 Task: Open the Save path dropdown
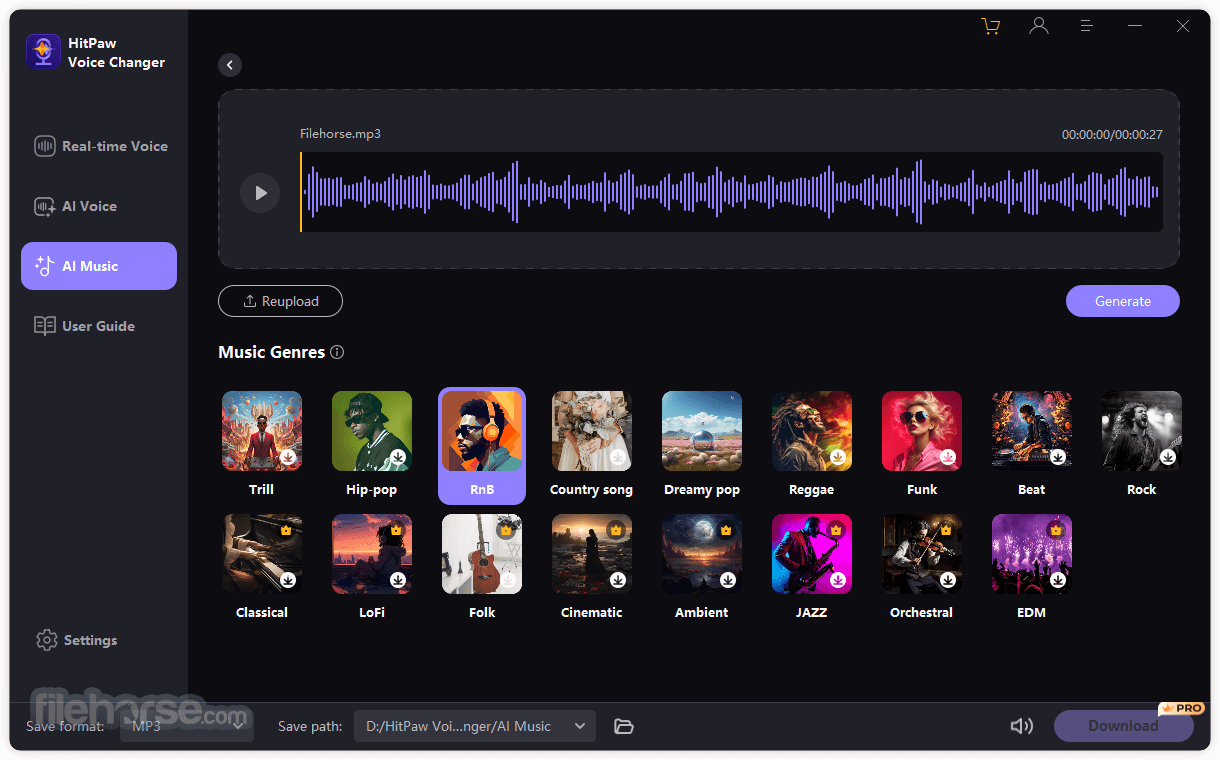point(475,726)
